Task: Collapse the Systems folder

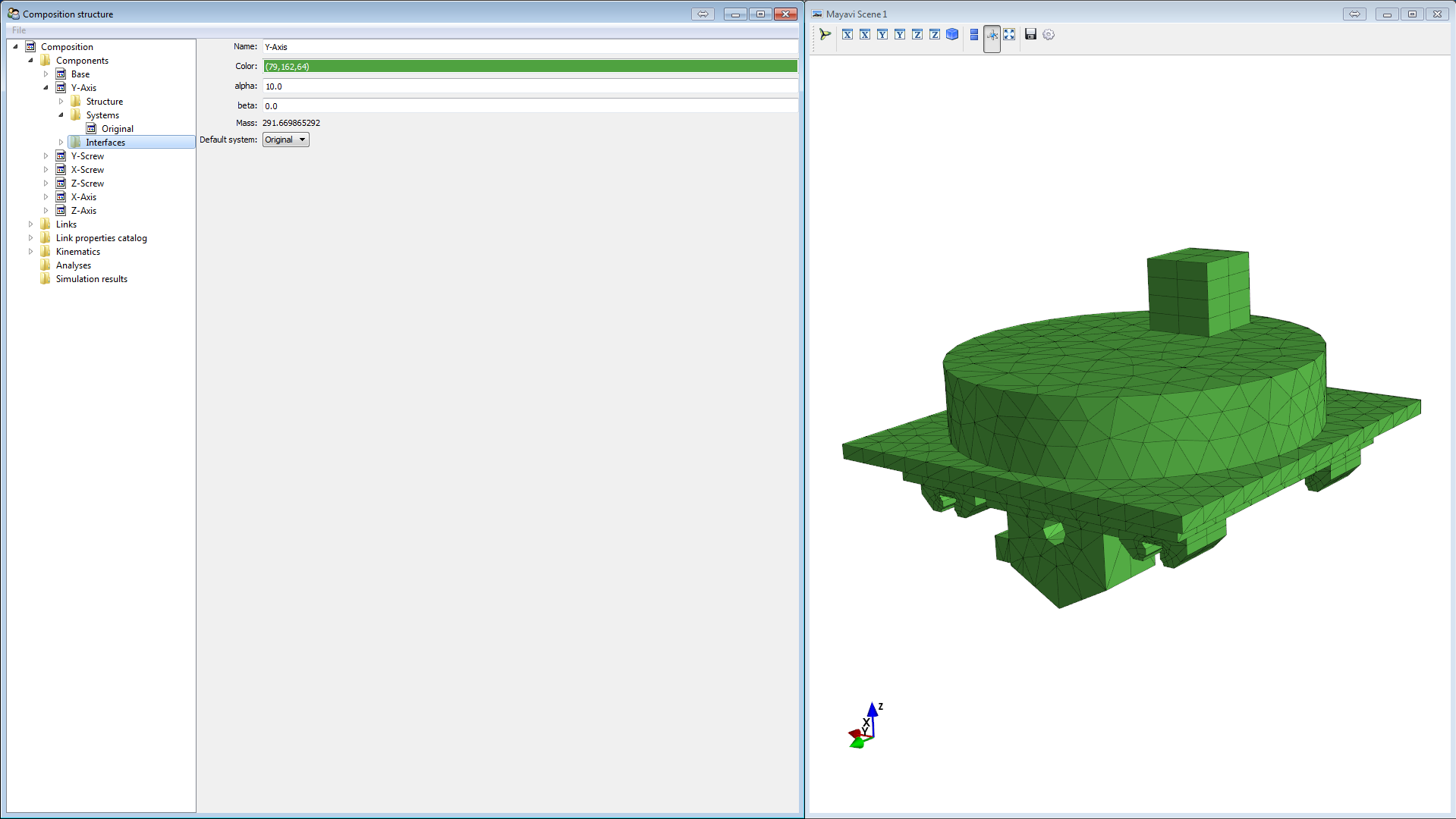Action: [61, 115]
